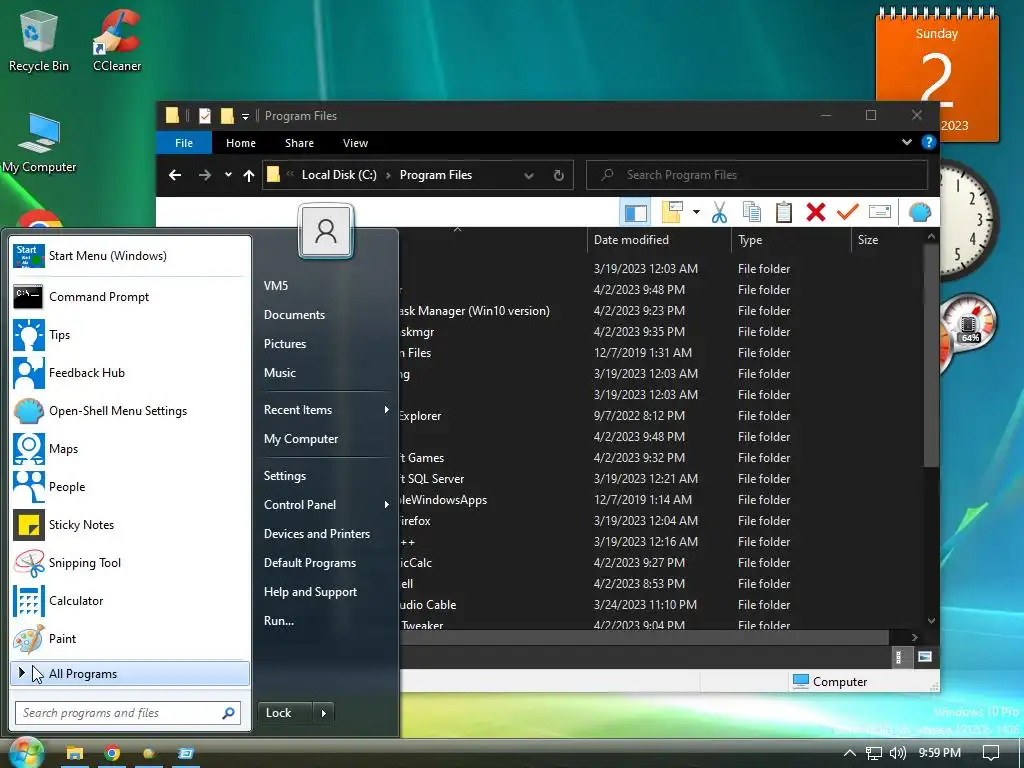
Task: Open Open-Shell Menu Settings
Action: pyautogui.click(x=130, y=411)
